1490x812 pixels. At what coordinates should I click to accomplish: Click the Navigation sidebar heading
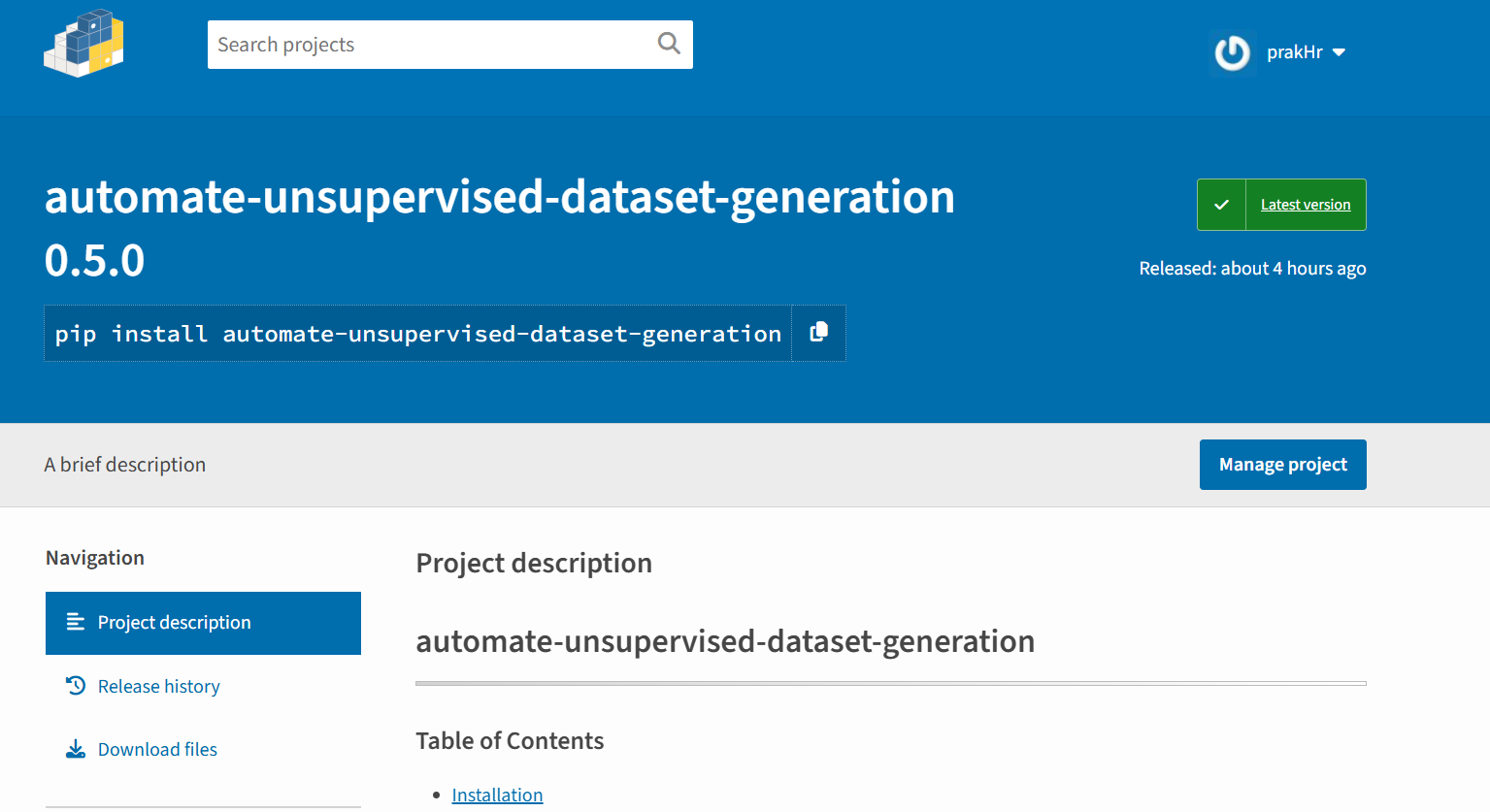click(x=95, y=558)
